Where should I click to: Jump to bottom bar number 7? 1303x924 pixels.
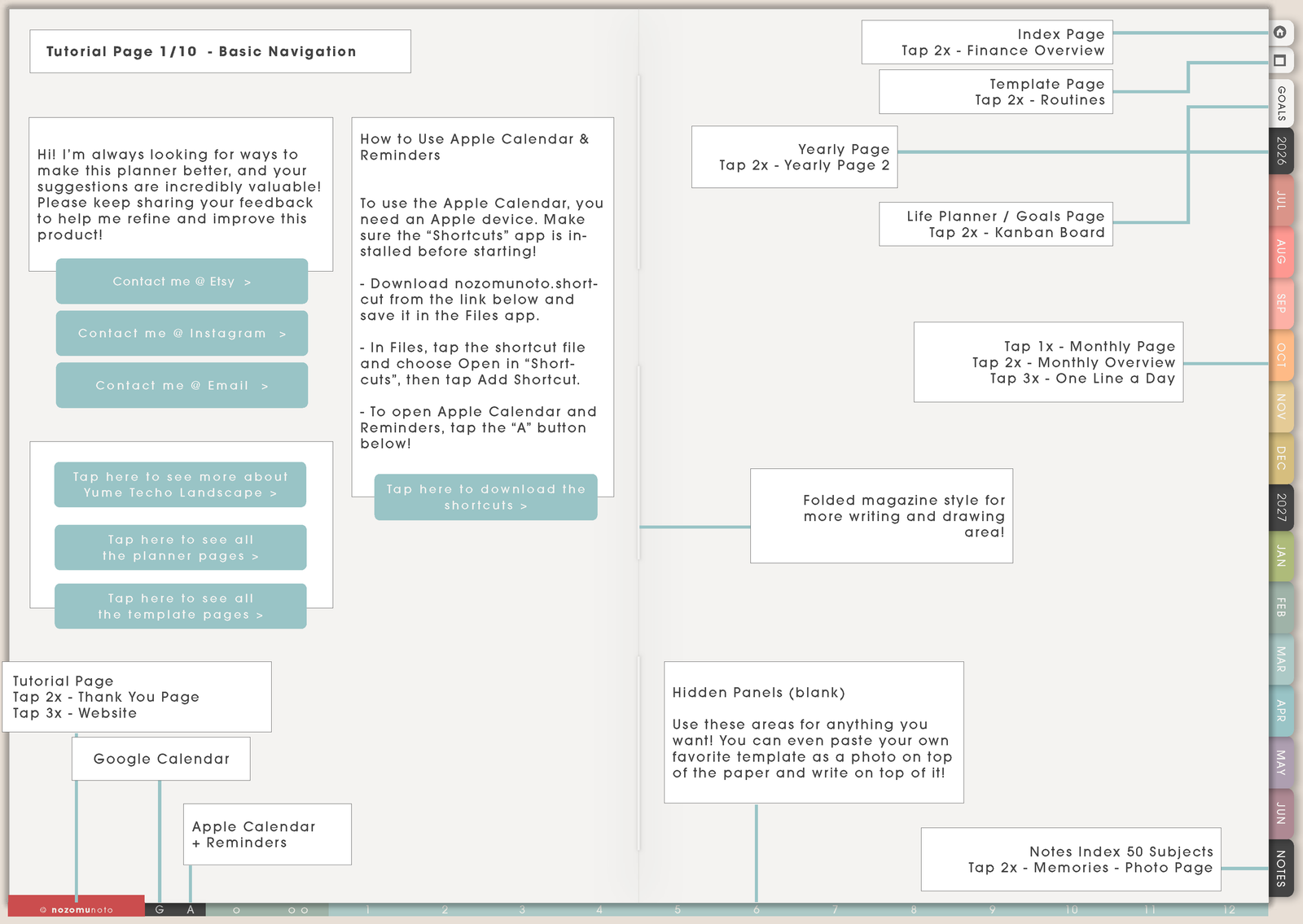[x=835, y=910]
